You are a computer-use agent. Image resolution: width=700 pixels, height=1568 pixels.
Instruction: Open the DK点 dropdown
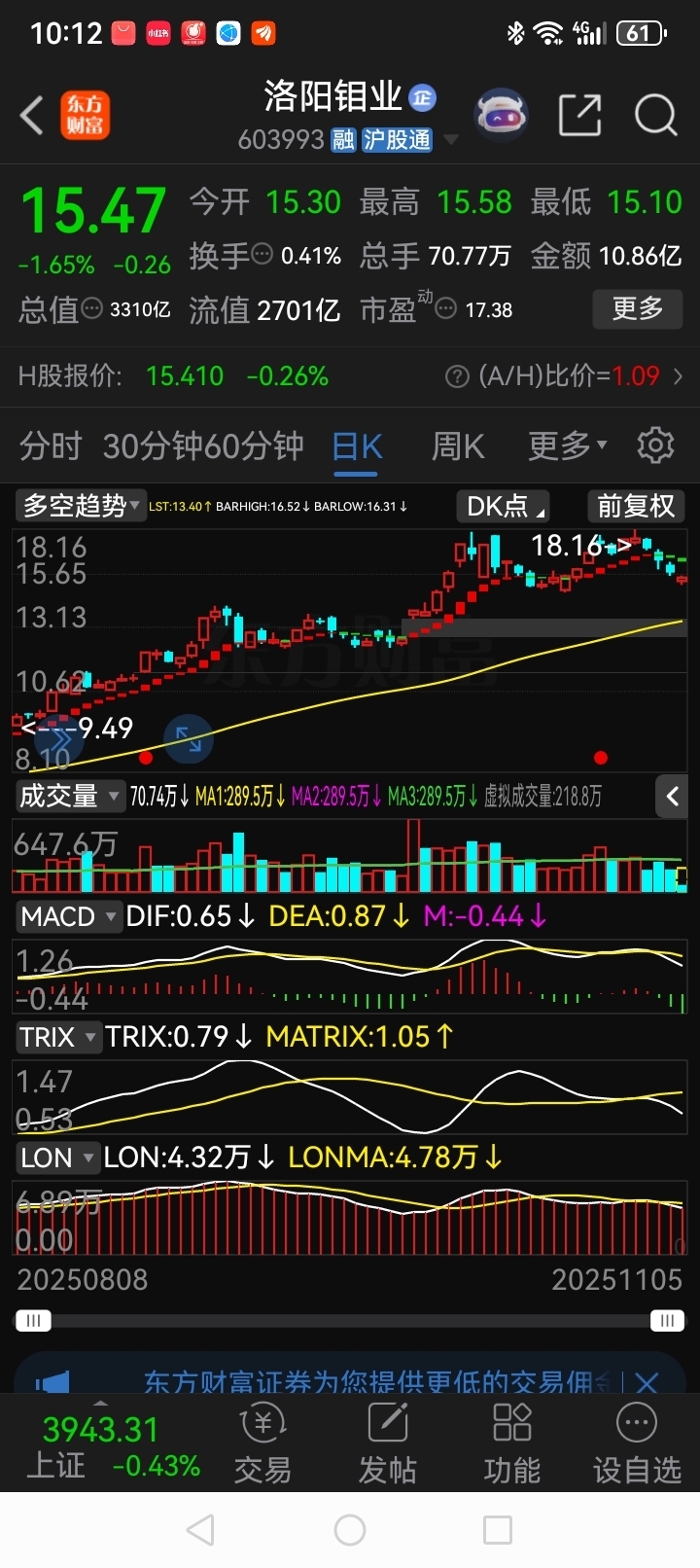pos(503,506)
